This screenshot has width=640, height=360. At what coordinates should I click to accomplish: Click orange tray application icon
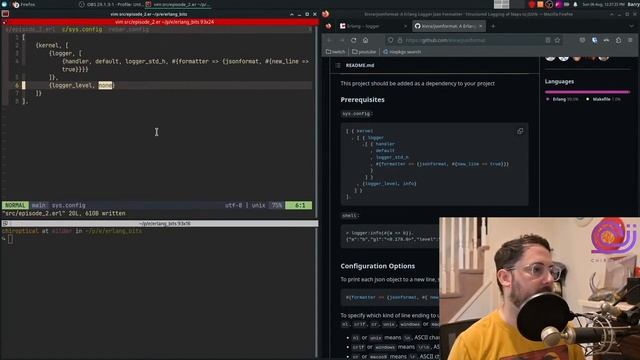[540, 4]
